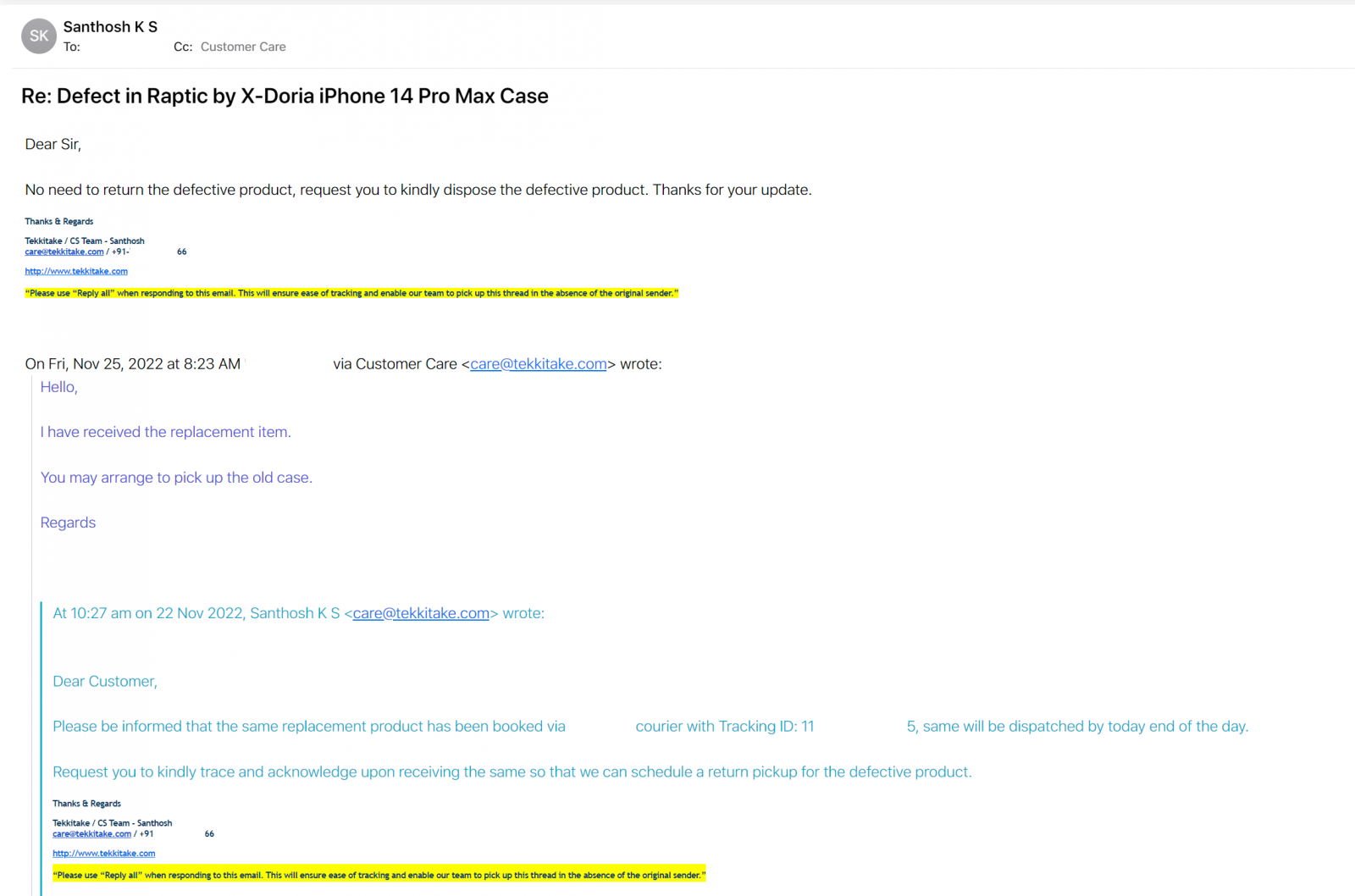Image resolution: width=1355 pixels, height=896 pixels.
Task: Open care@tekkitake.com link in top signature
Action: point(64,252)
